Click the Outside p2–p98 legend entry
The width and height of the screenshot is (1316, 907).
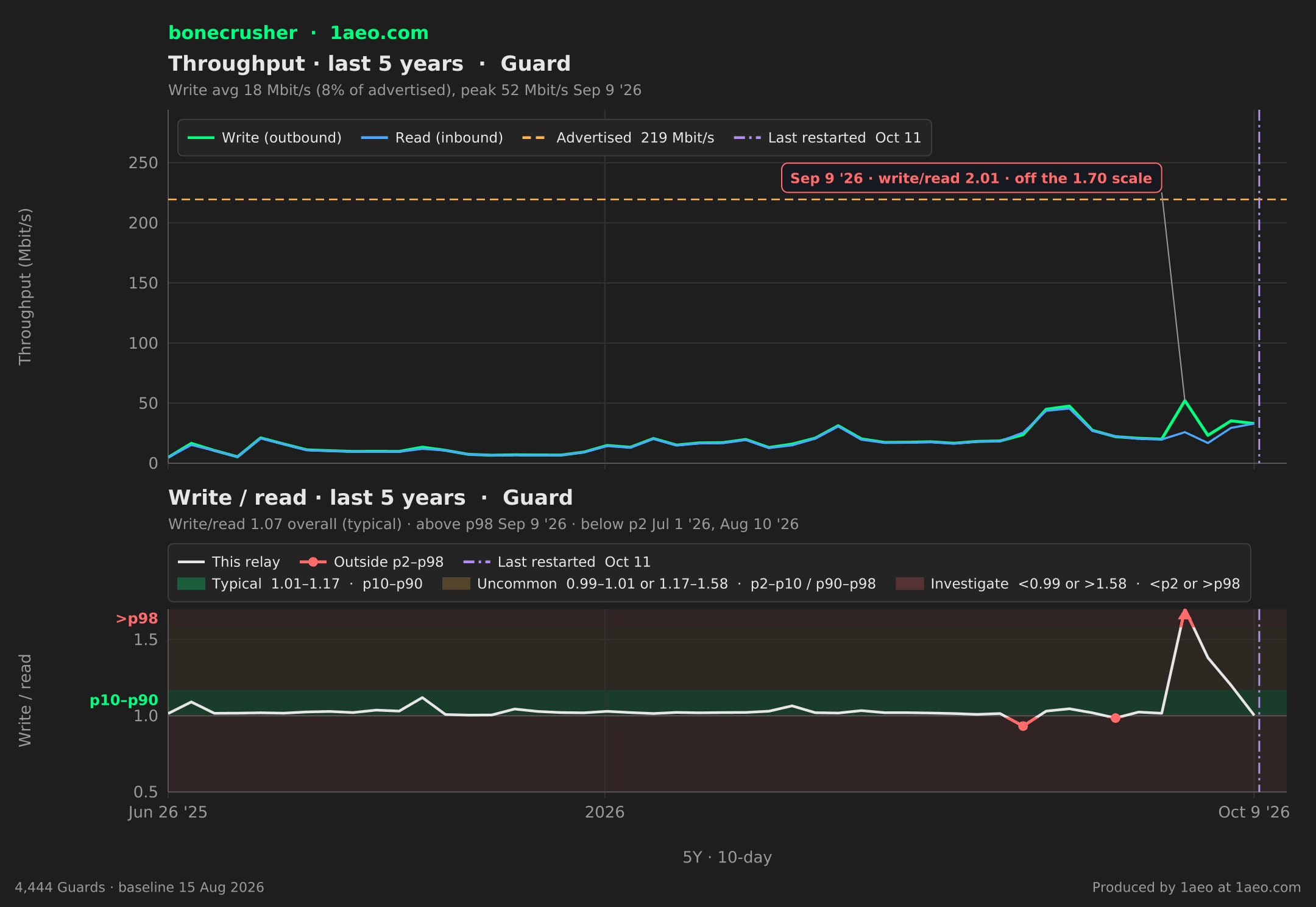[x=372, y=562]
